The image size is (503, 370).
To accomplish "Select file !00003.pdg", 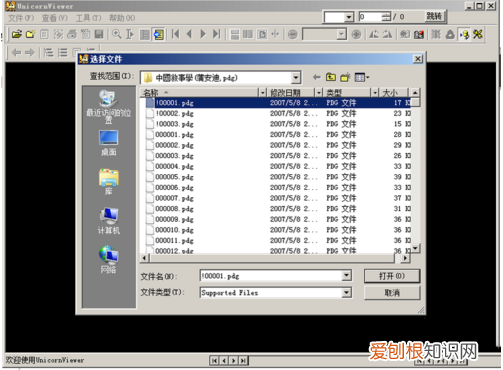I will (175, 124).
